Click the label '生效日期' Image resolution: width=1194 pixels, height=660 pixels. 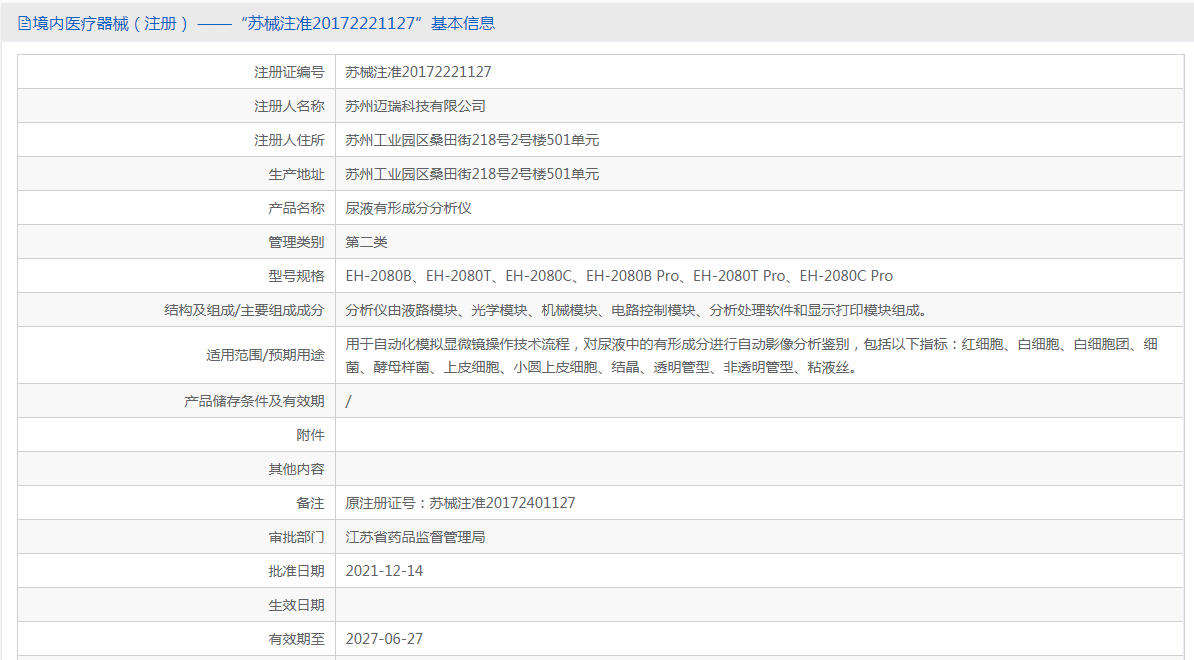pyautogui.click(x=295, y=605)
